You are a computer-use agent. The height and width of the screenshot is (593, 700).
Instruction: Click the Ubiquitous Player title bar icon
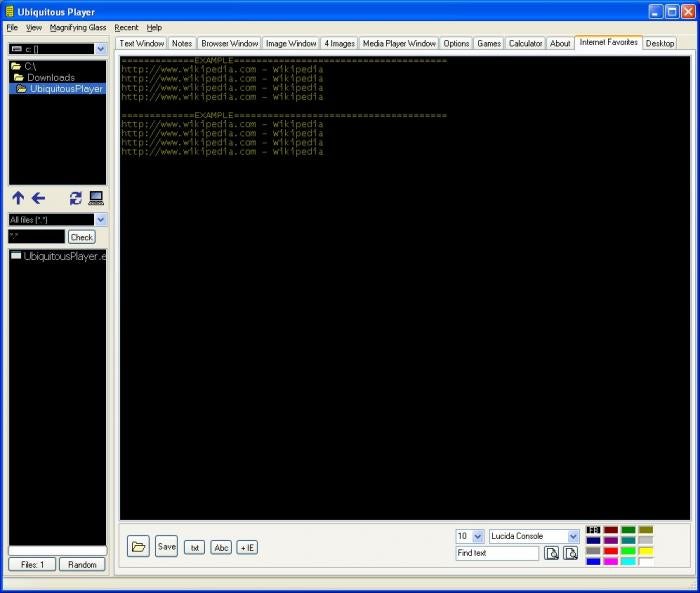[x=10, y=11]
